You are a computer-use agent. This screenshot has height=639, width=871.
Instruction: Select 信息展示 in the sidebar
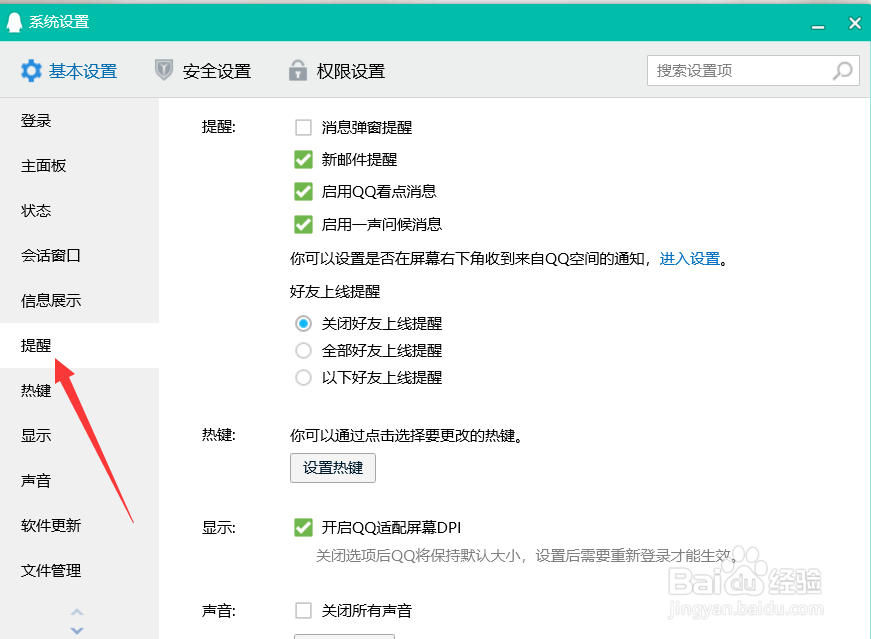[79, 301]
